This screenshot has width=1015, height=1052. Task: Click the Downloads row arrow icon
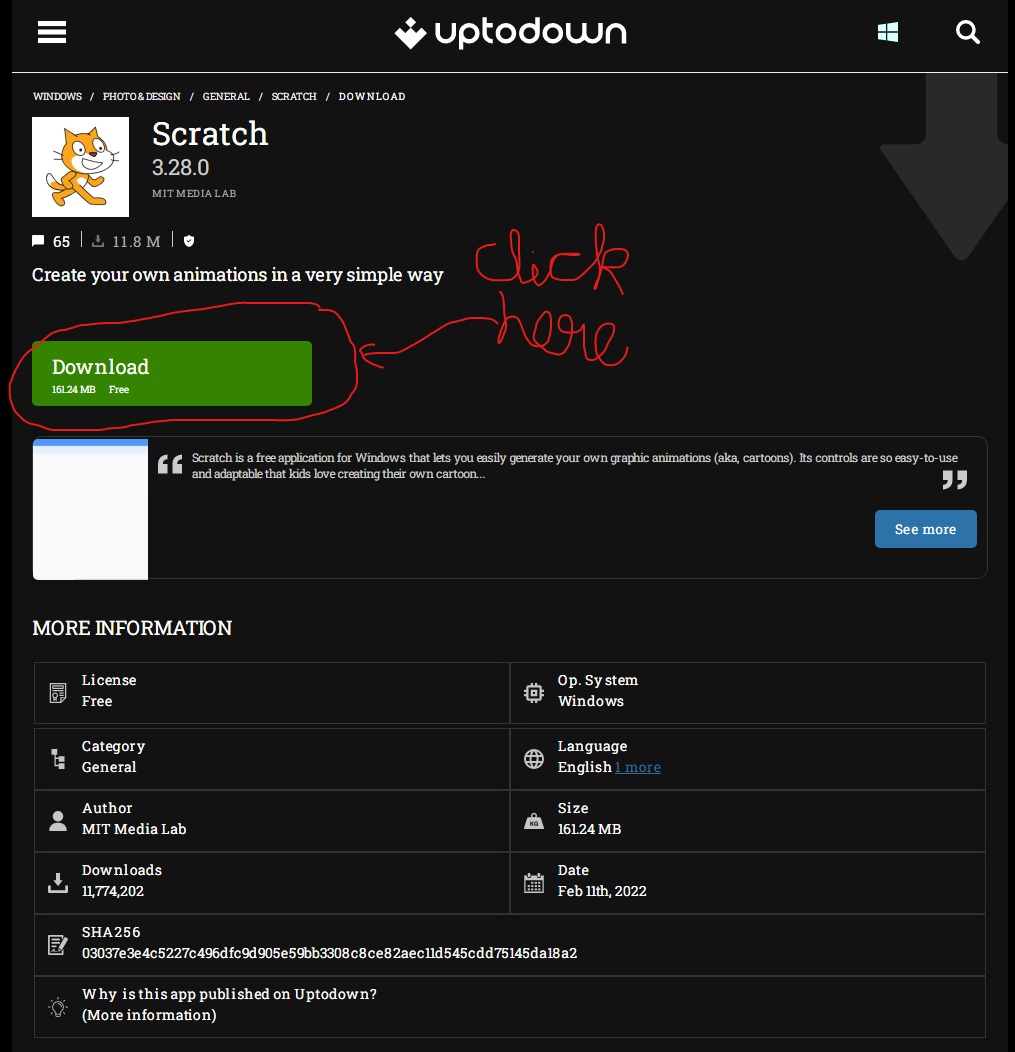58,883
